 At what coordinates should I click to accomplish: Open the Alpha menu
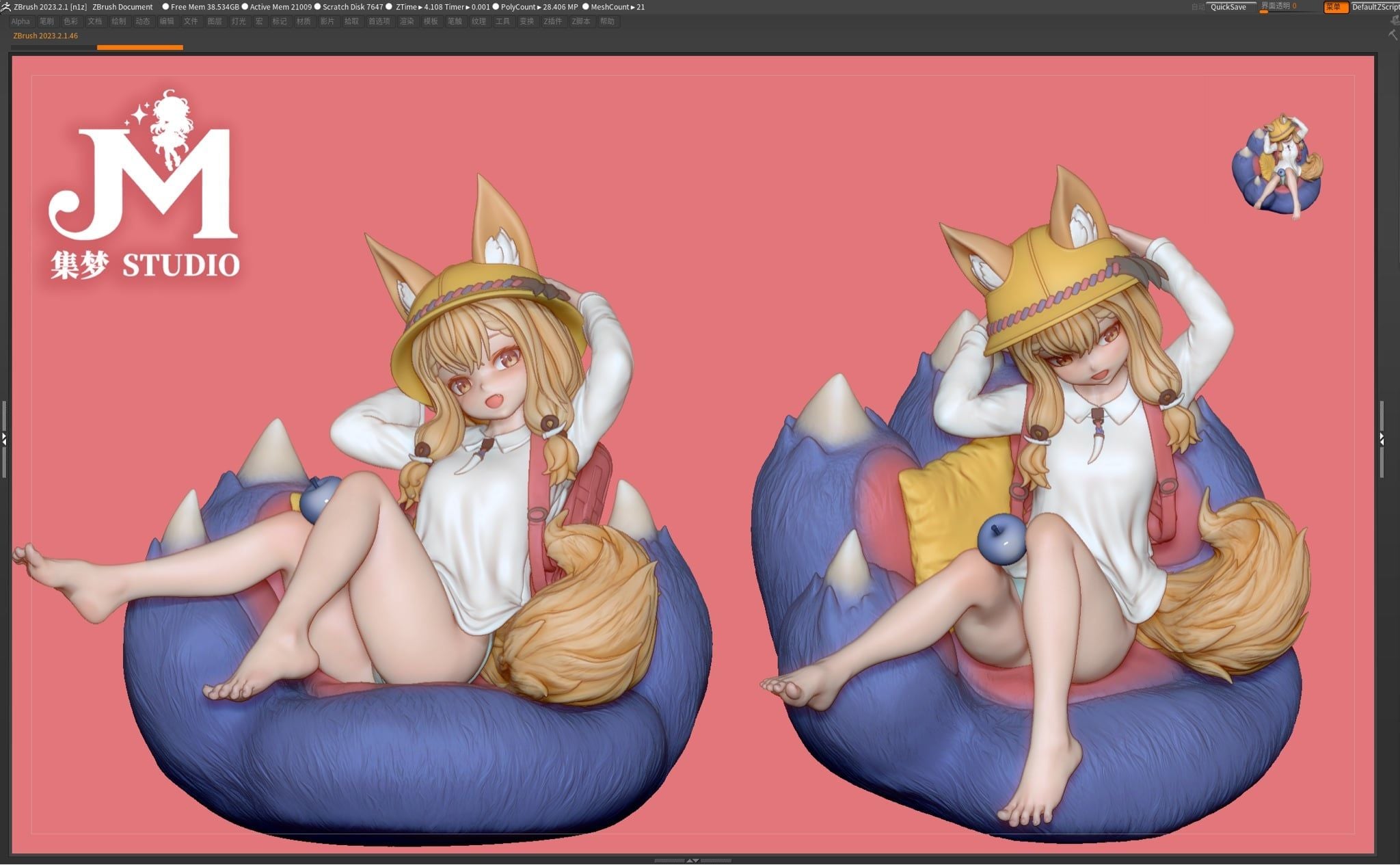[x=21, y=21]
